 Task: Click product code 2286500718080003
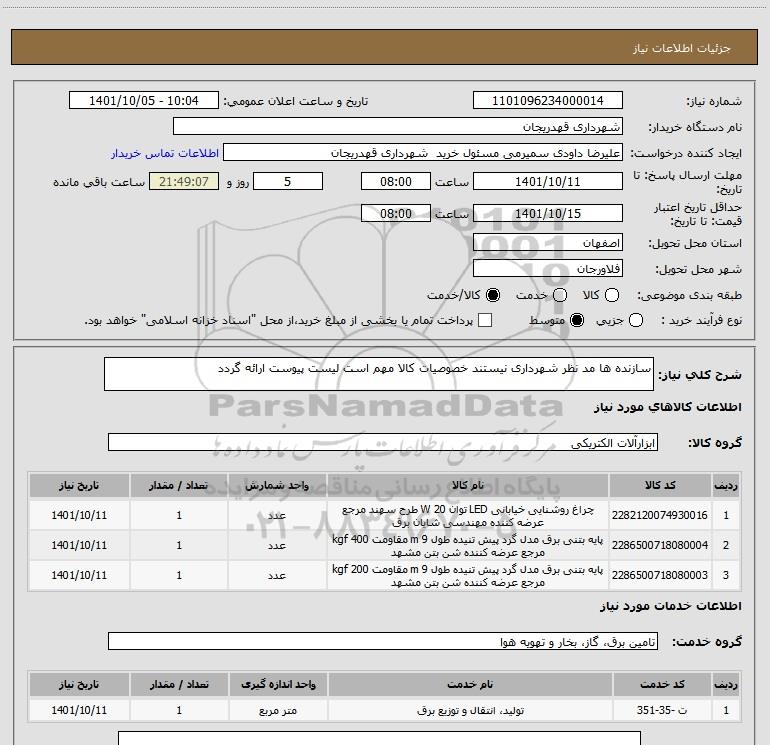[x=660, y=575]
